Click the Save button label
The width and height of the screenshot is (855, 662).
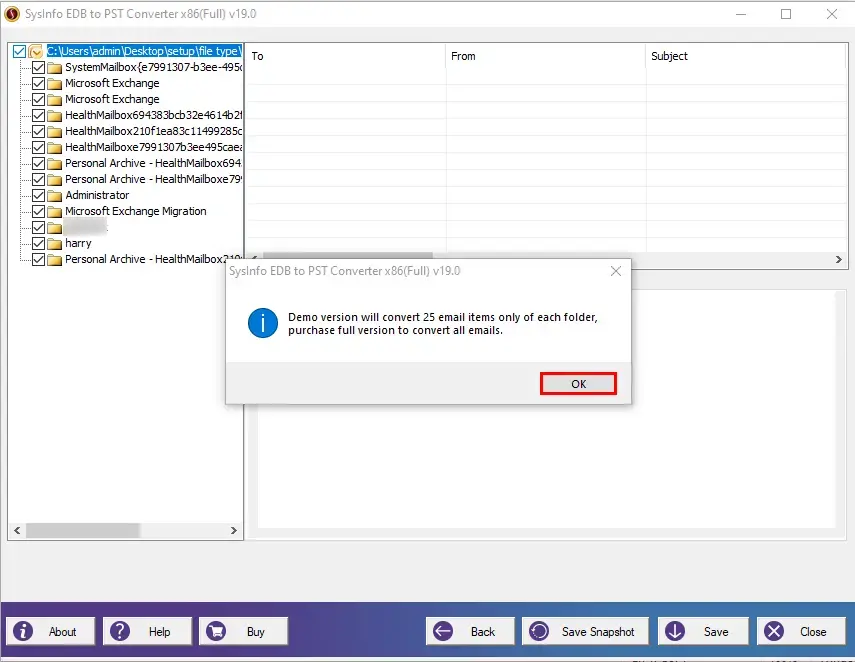pos(716,631)
